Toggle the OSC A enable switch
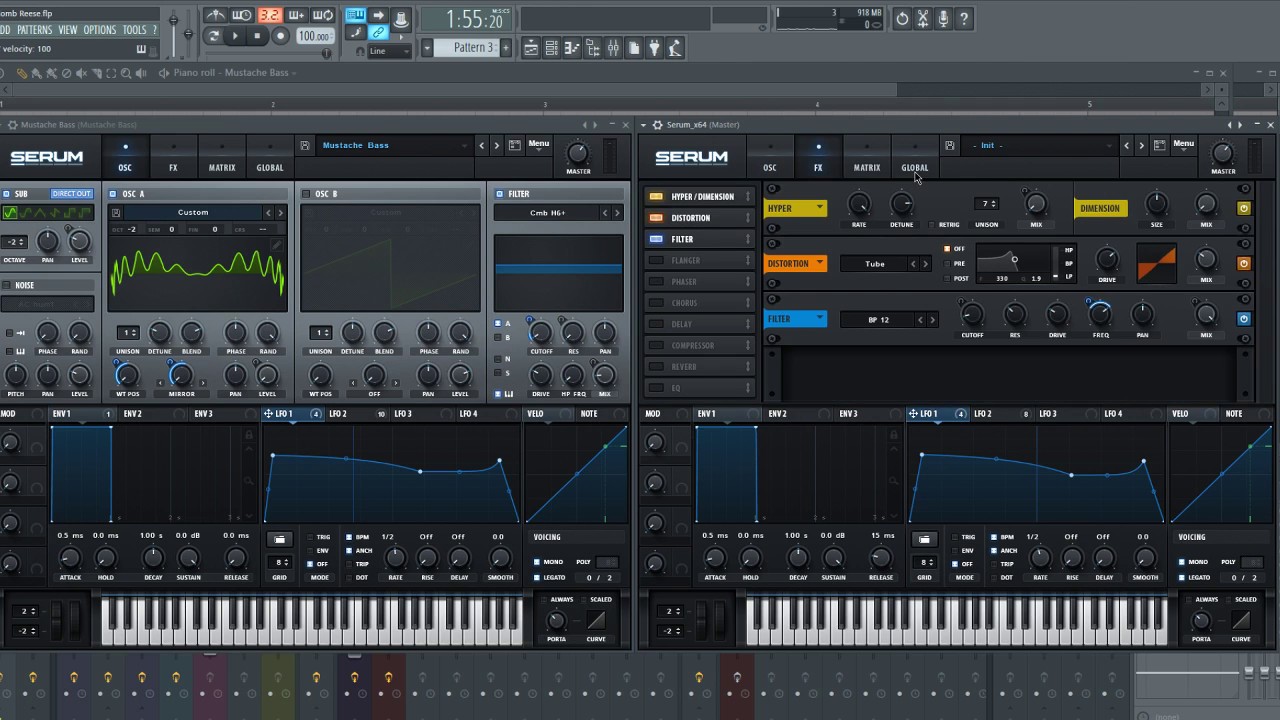Image resolution: width=1280 pixels, height=720 pixels. (x=113, y=194)
